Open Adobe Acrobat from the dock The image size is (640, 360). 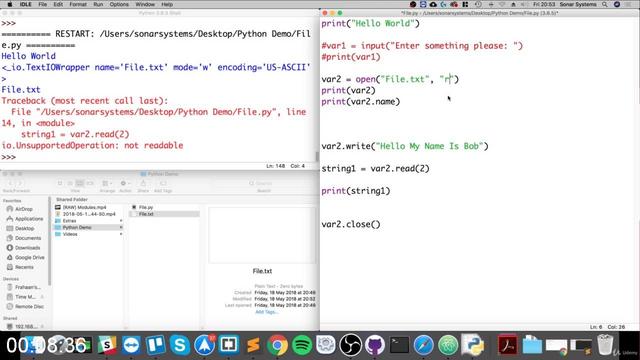pyautogui.click(x=508, y=345)
